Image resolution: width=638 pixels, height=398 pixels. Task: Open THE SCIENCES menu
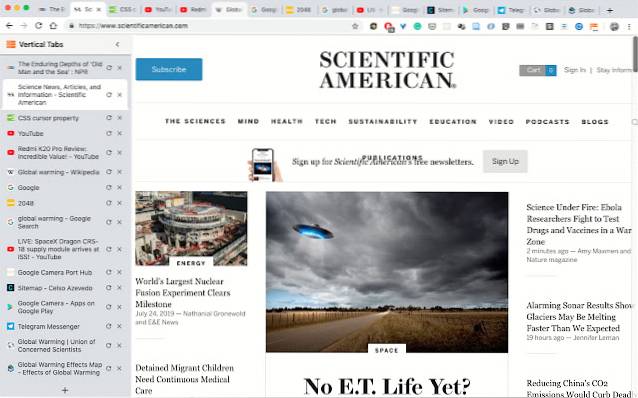(x=195, y=121)
